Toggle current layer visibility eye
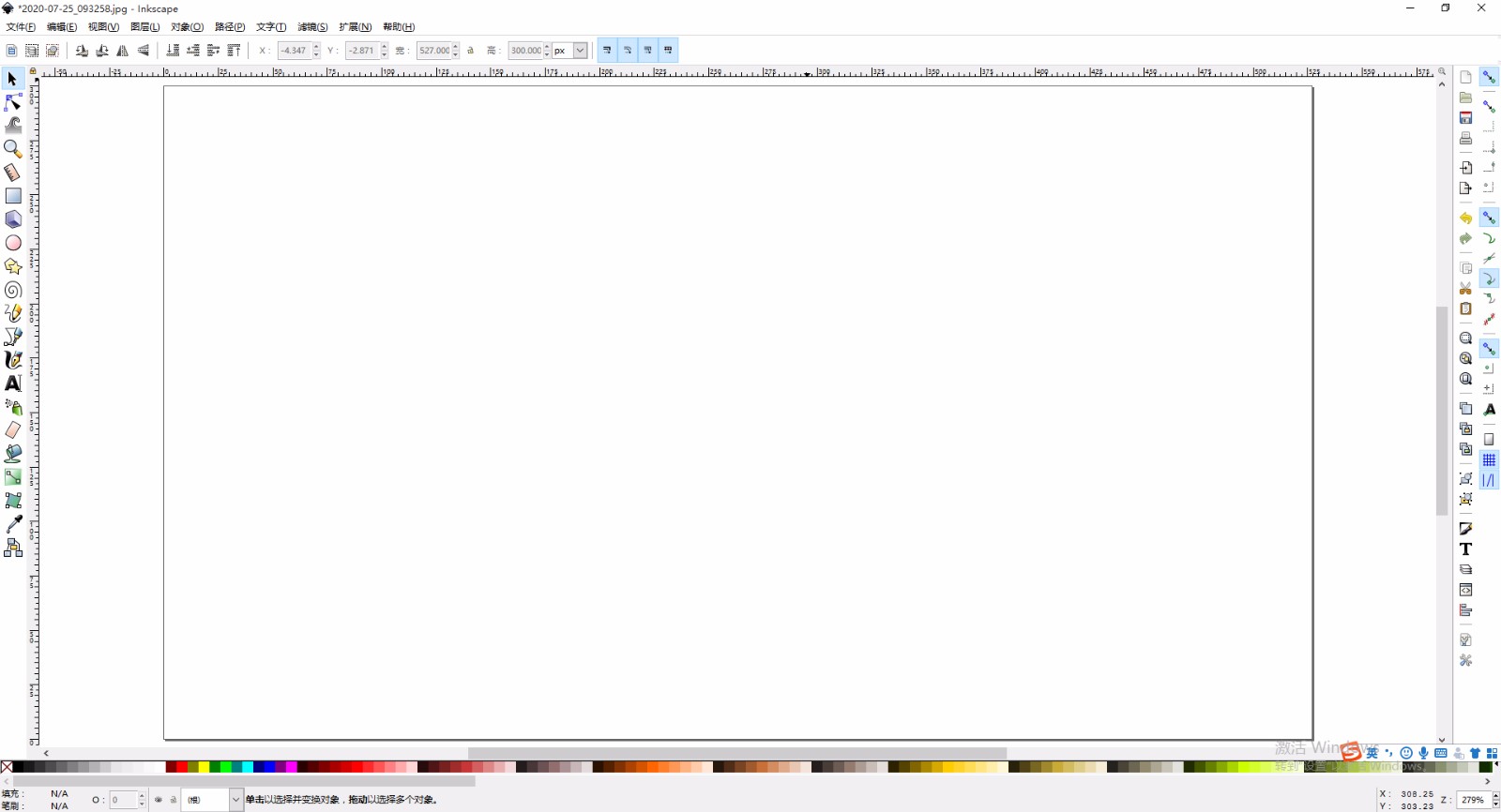 click(x=158, y=800)
